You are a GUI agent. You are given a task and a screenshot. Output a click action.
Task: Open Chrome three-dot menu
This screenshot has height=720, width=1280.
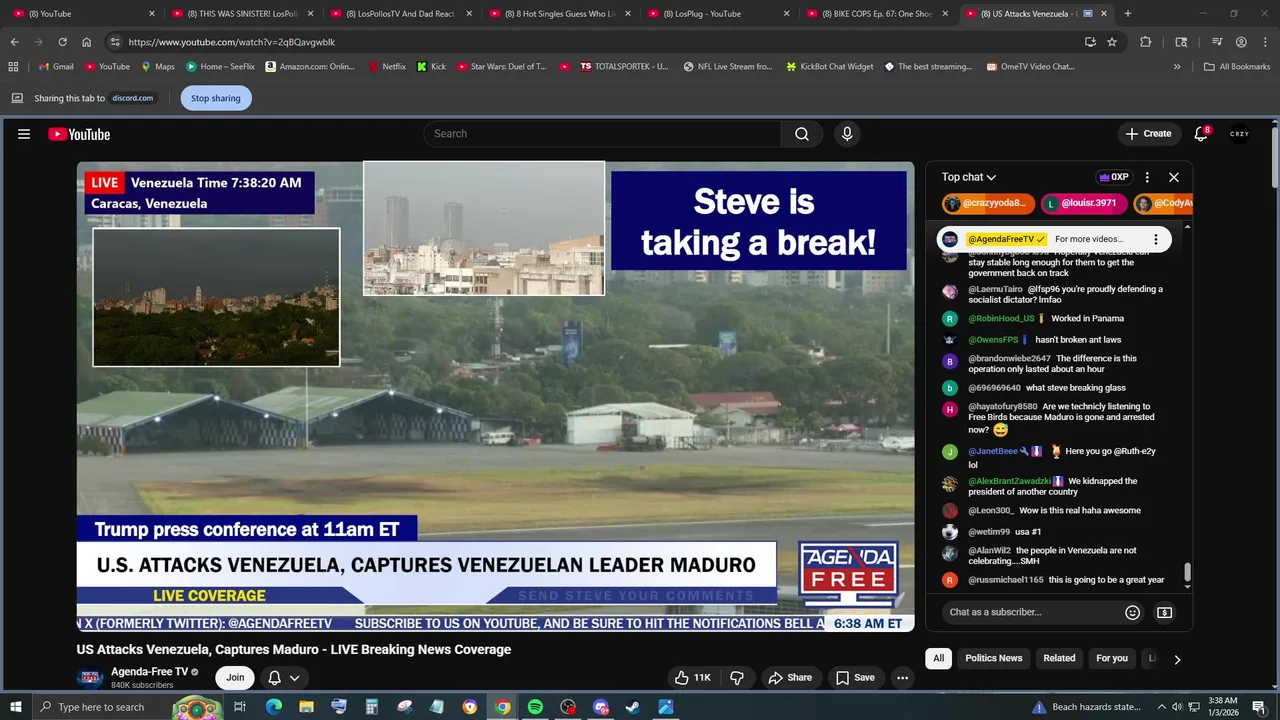pos(1264,42)
